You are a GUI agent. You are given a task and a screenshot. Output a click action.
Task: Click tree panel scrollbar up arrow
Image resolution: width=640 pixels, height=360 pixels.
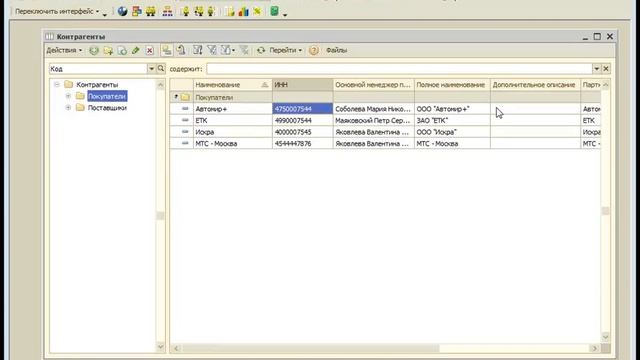tap(160, 84)
